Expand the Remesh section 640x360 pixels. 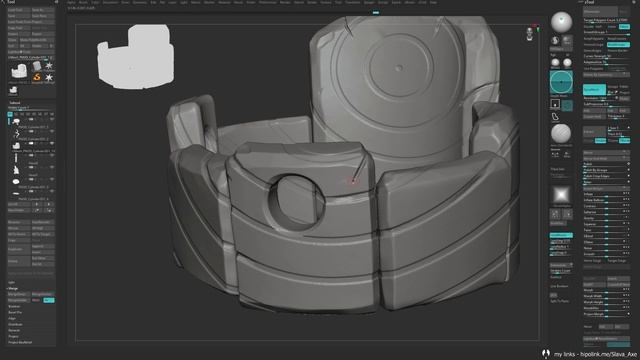tap(14, 330)
